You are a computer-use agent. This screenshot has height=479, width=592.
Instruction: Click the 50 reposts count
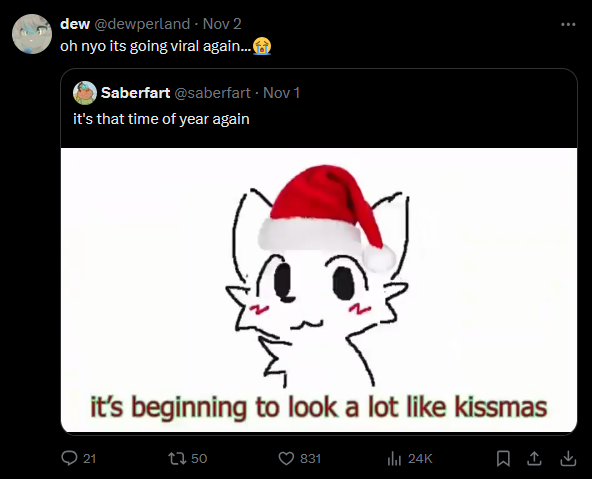click(199, 459)
